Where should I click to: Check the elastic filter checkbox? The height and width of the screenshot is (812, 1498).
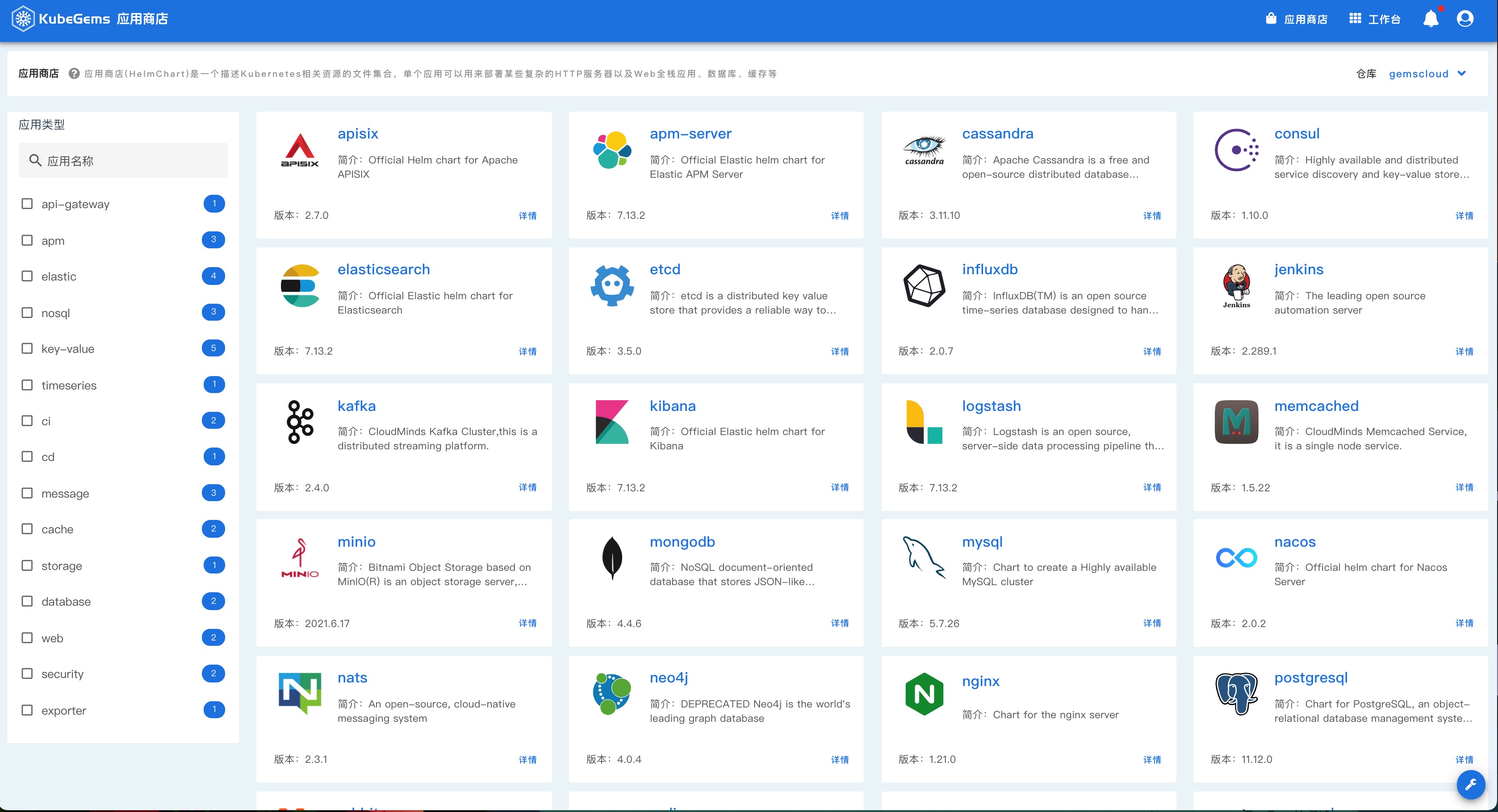27,276
